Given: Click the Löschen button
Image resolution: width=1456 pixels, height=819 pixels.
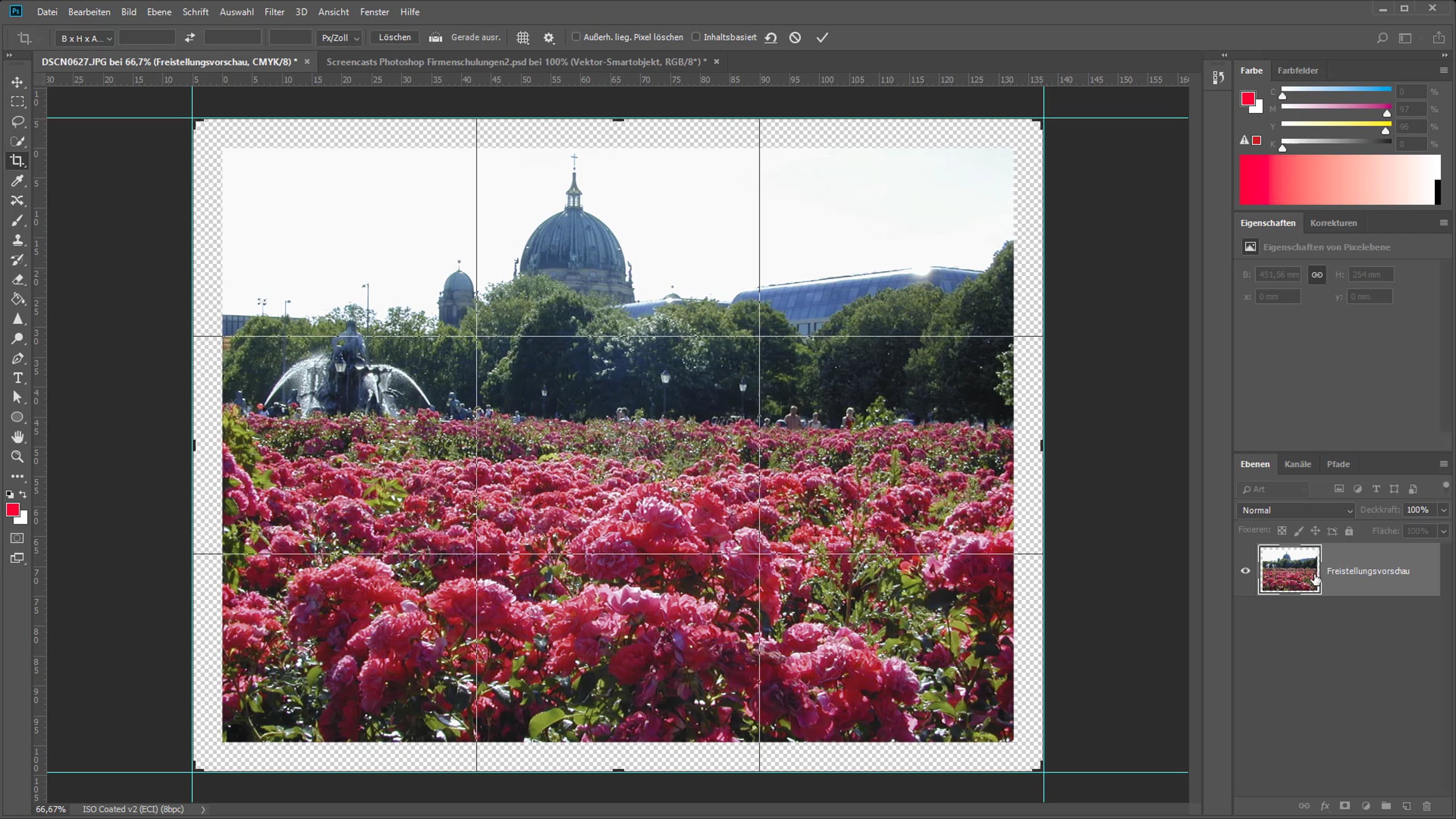Looking at the screenshot, I should [394, 38].
